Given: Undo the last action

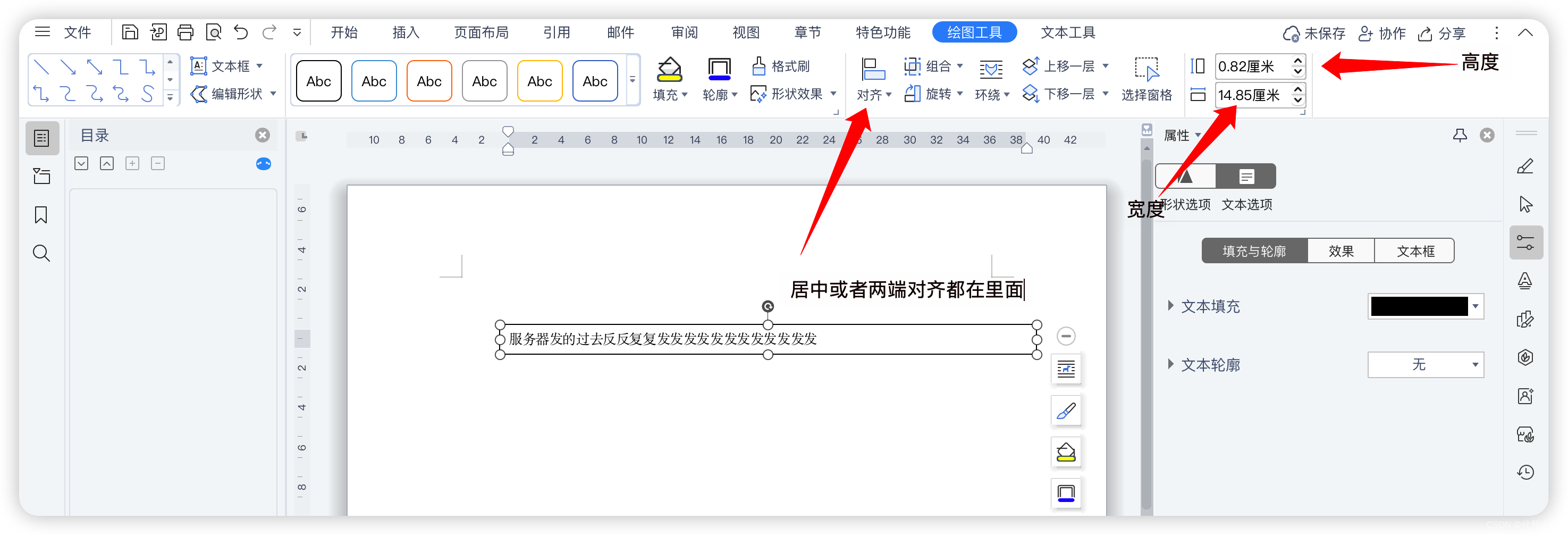Looking at the screenshot, I should tap(241, 32).
